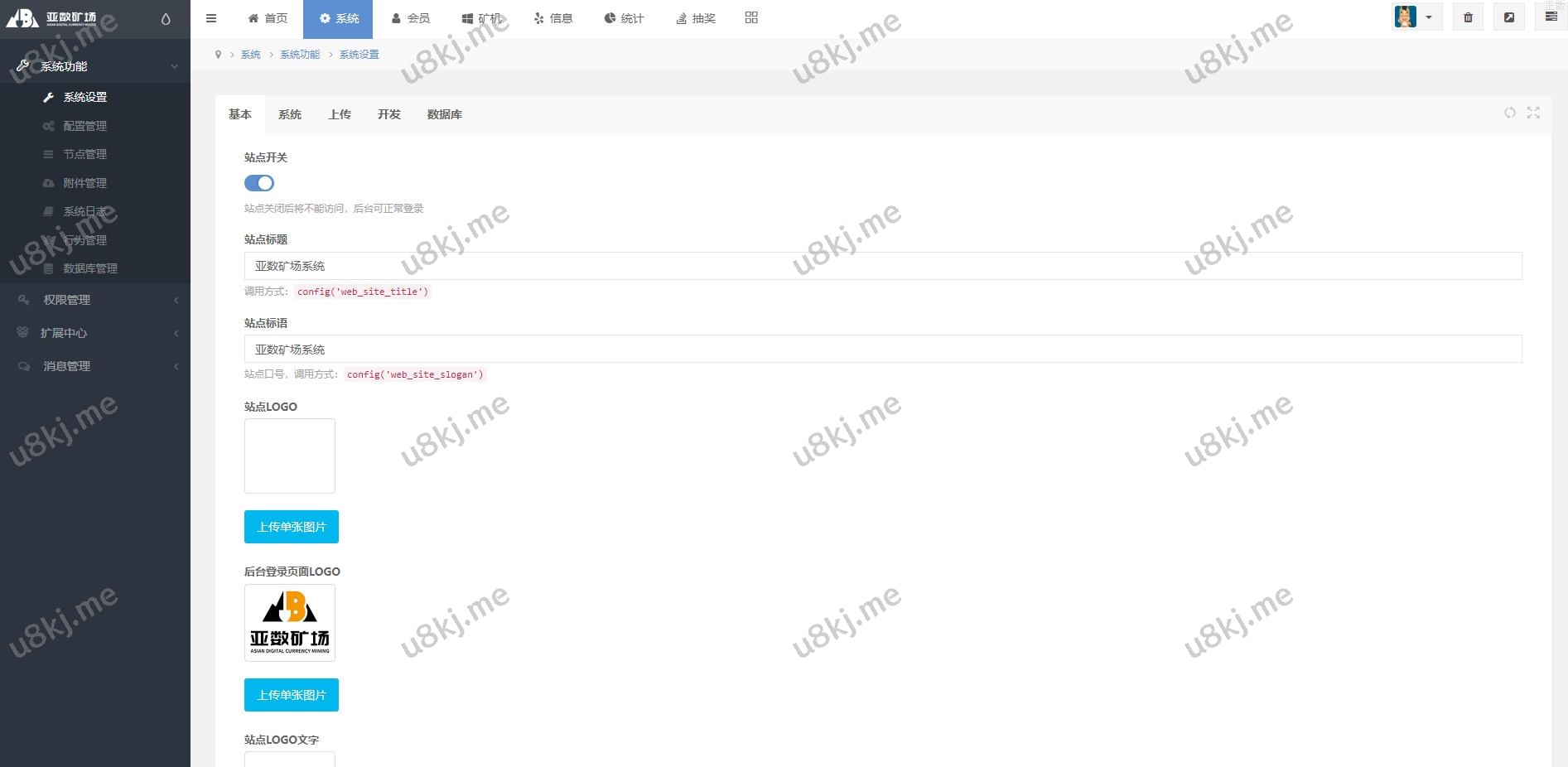
Task: Open the 会员 top navigation menu
Action: (x=411, y=18)
